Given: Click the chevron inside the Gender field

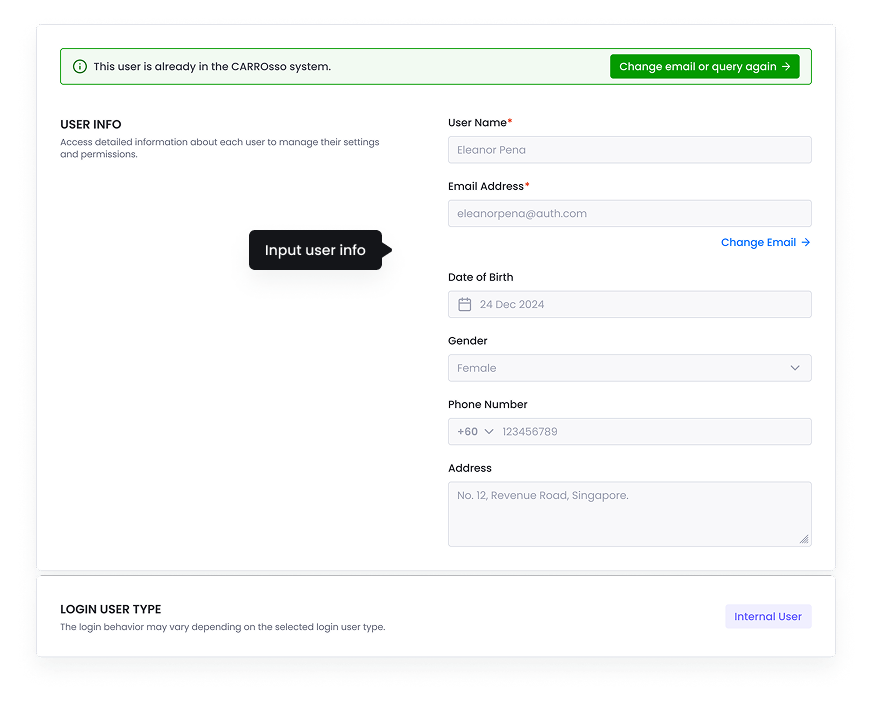Looking at the screenshot, I should pos(795,368).
